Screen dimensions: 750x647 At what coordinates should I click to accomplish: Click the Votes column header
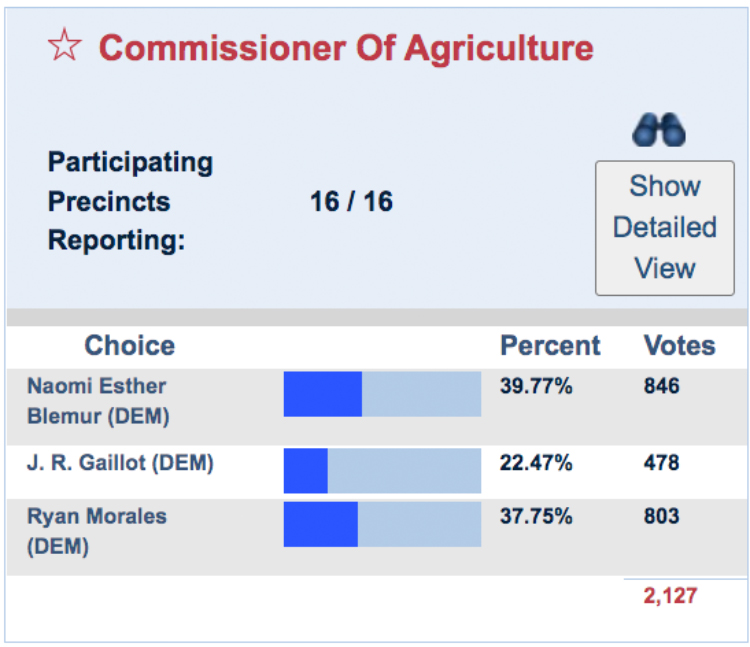point(679,346)
